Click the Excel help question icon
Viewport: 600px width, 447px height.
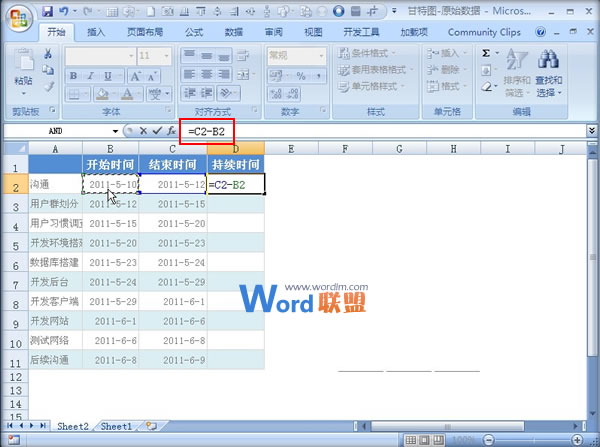click(x=541, y=32)
